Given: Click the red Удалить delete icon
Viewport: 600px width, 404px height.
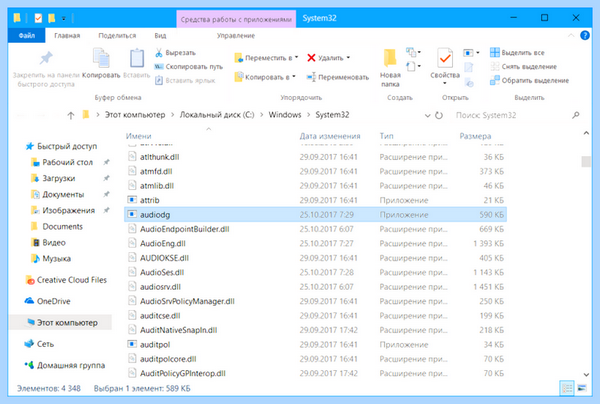Looking at the screenshot, I should tap(311, 58).
